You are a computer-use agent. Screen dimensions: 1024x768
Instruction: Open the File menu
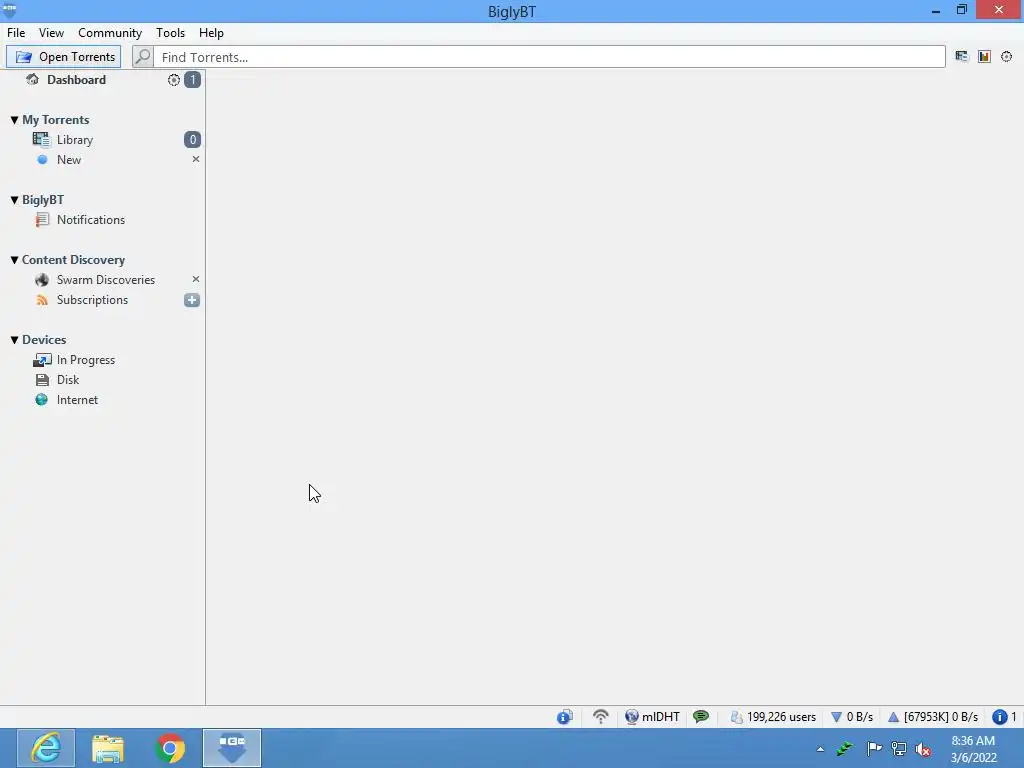[16, 33]
